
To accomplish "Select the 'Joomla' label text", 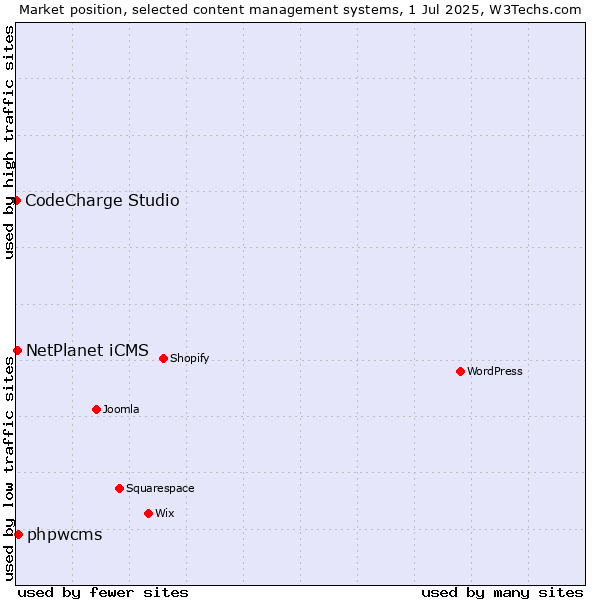I will point(121,409).
